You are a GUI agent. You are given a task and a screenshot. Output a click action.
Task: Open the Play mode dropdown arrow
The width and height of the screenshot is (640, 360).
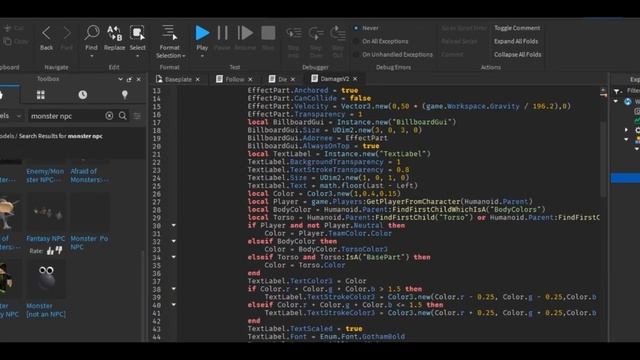click(x=202, y=56)
